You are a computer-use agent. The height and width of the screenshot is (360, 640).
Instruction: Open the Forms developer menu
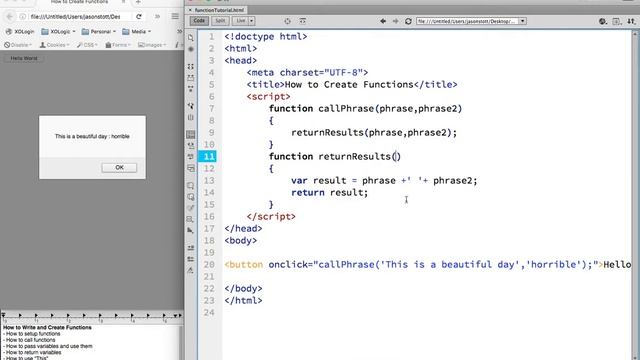tap(118, 45)
